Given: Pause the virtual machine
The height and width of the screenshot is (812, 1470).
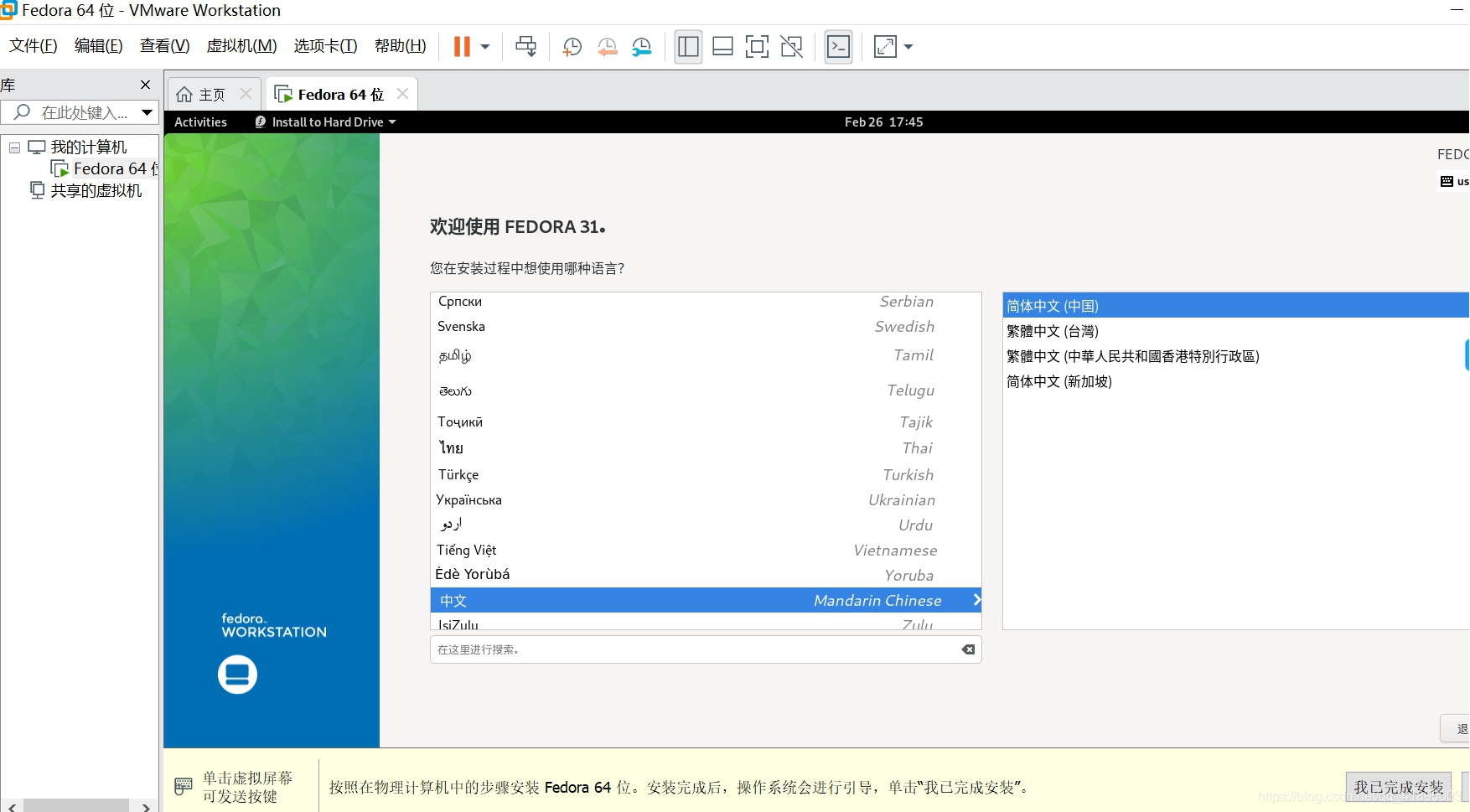Looking at the screenshot, I should click(x=462, y=47).
